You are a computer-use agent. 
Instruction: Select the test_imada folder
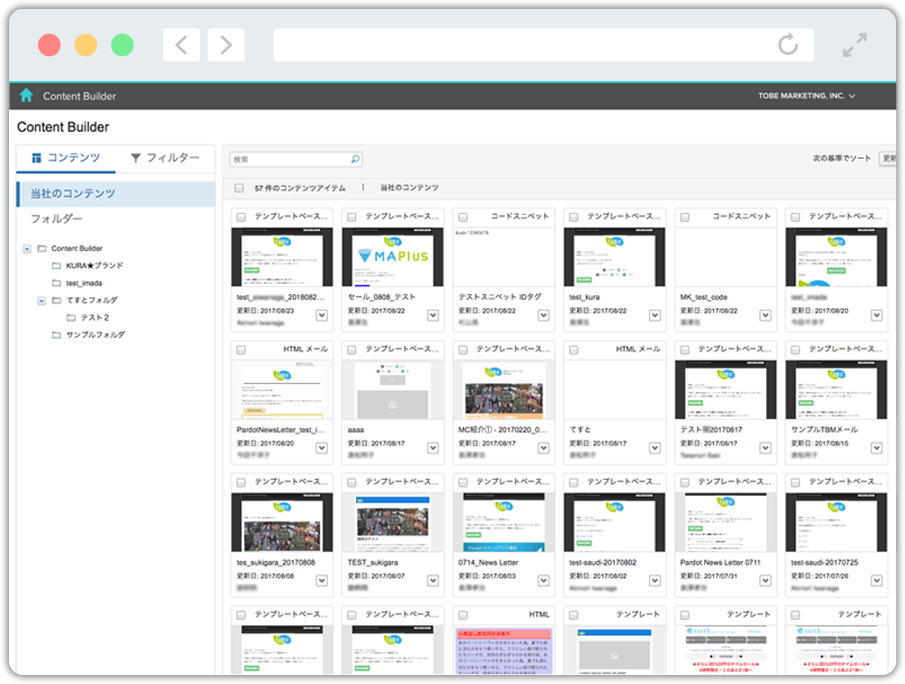pos(84,283)
